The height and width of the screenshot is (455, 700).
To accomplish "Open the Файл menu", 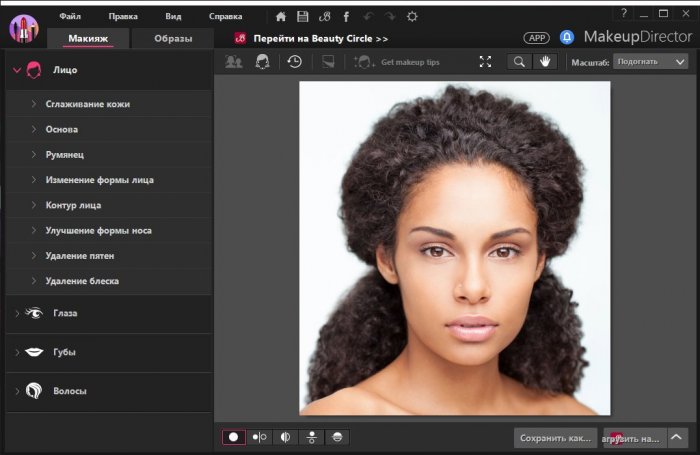I will point(70,16).
